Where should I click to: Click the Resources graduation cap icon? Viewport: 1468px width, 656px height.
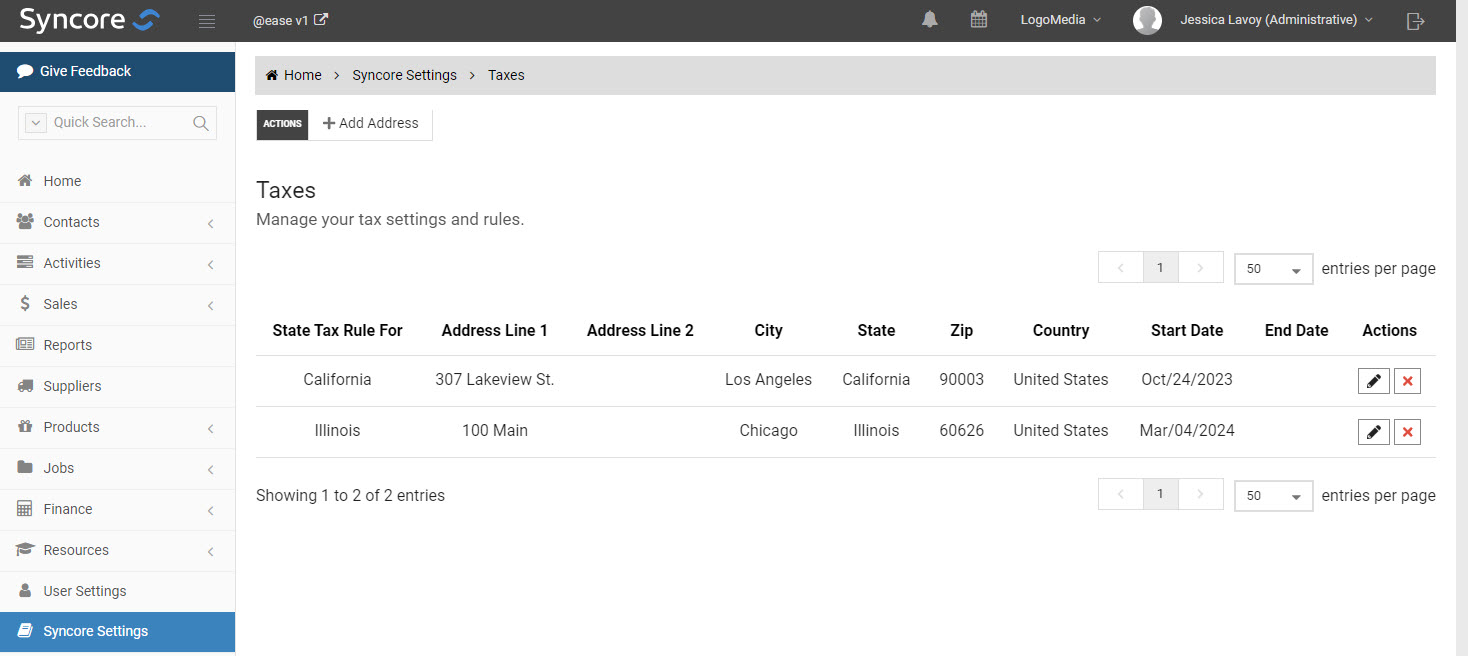[25, 549]
